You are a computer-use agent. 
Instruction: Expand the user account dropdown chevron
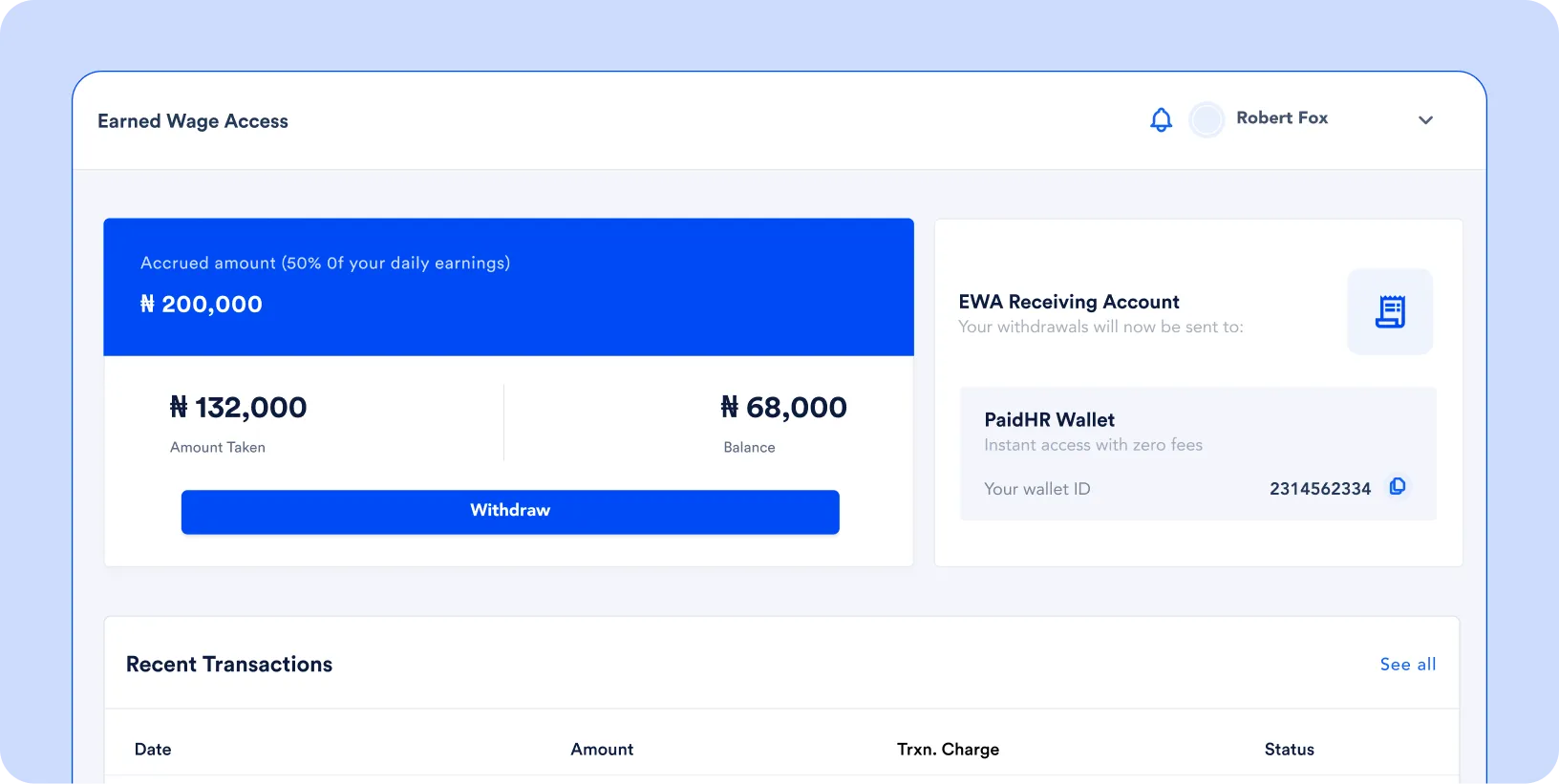(x=1425, y=120)
